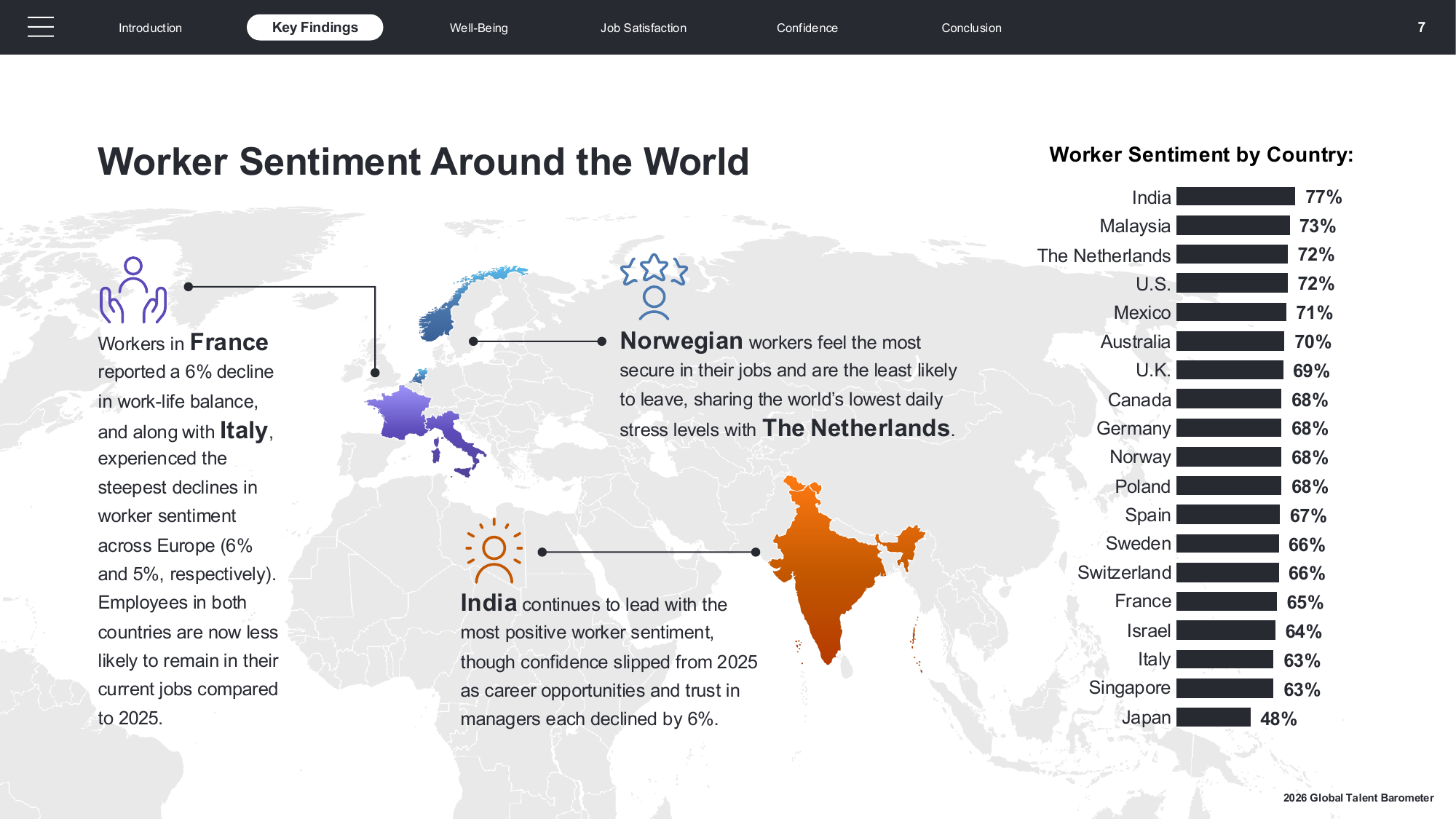The width and height of the screenshot is (1456, 819).
Task: Open the Job Satisfaction section
Action: point(643,28)
